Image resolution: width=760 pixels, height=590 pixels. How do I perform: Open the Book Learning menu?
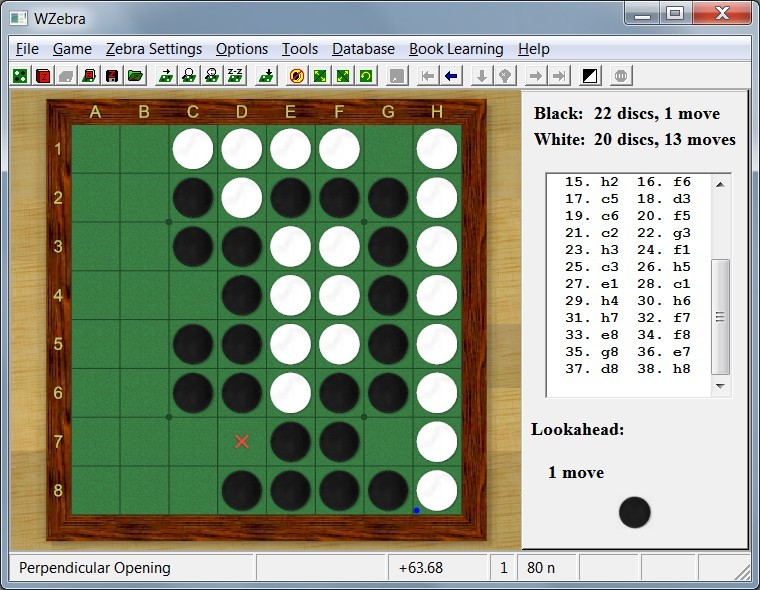(x=456, y=49)
